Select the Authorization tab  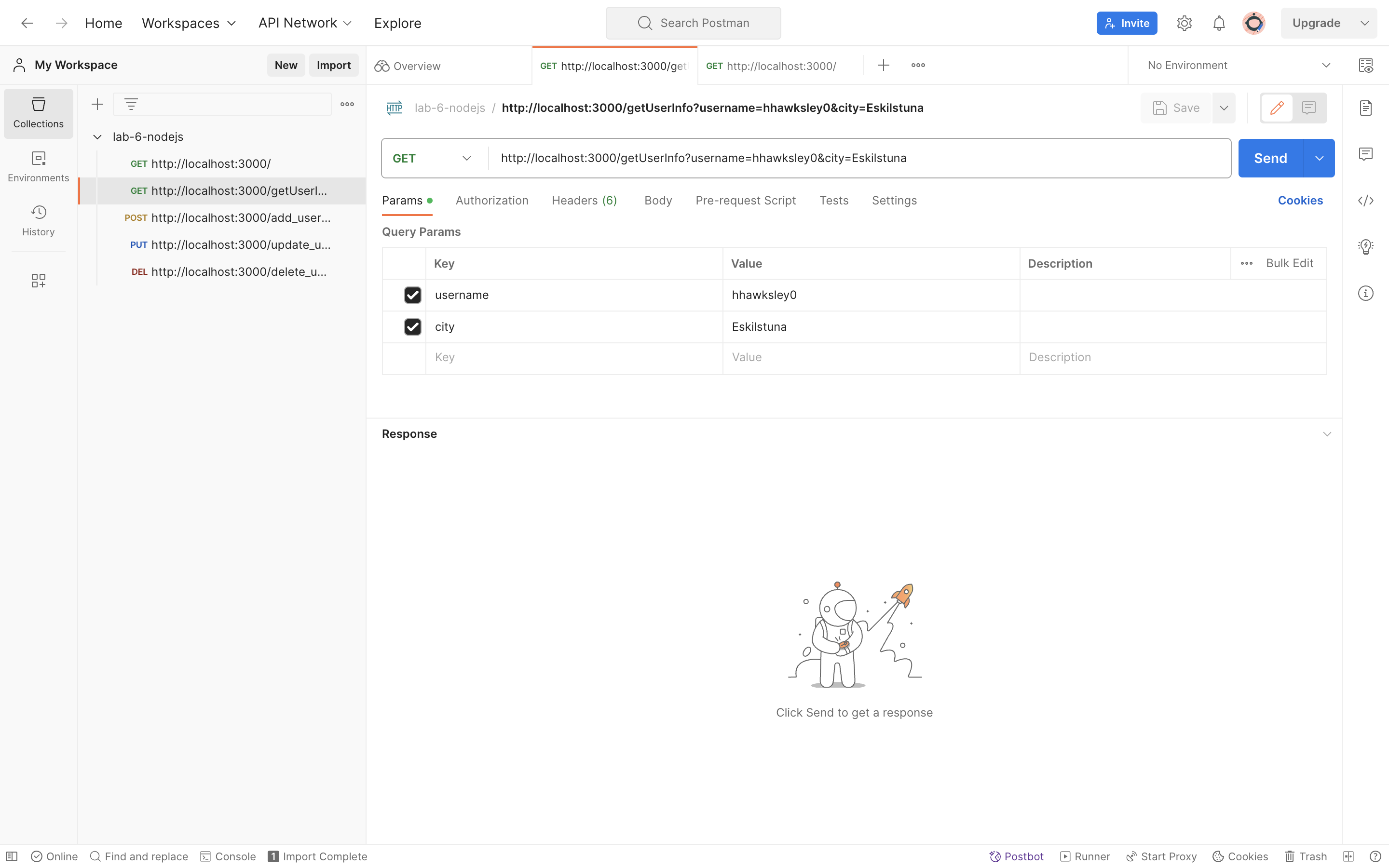491,200
